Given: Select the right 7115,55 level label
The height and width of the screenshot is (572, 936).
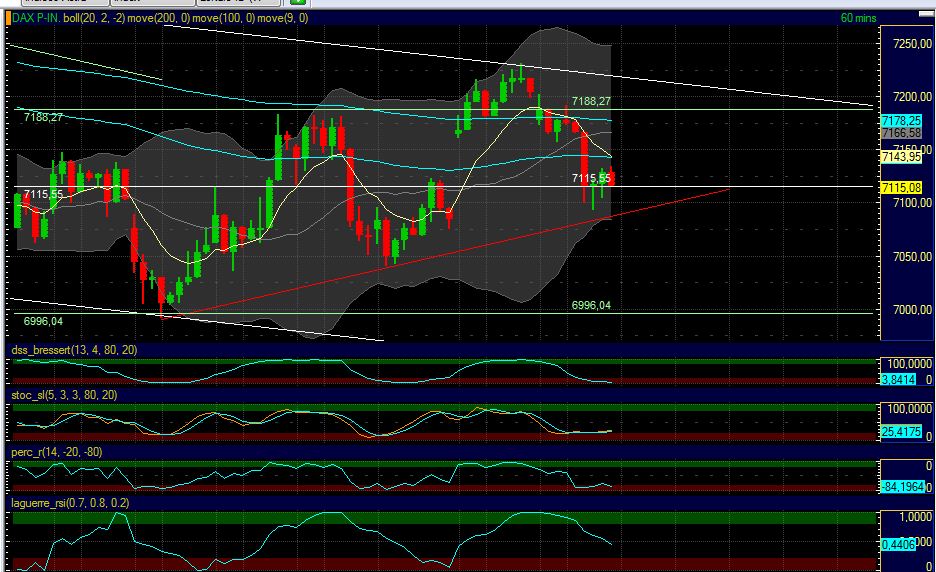Looking at the screenshot, I should pyautogui.click(x=591, y=178).
